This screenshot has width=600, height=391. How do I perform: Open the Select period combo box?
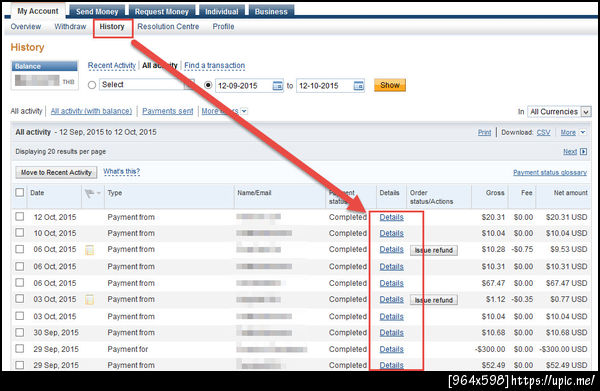(147, 85)
